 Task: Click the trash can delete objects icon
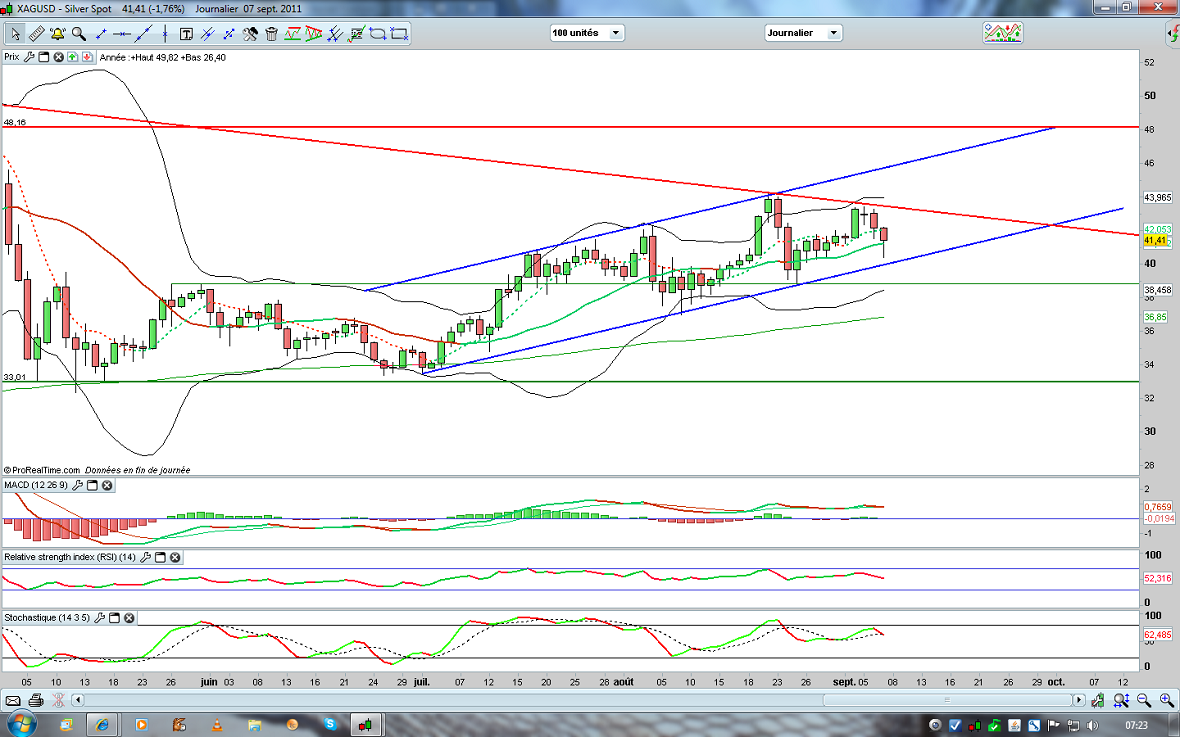click(271, 33)
